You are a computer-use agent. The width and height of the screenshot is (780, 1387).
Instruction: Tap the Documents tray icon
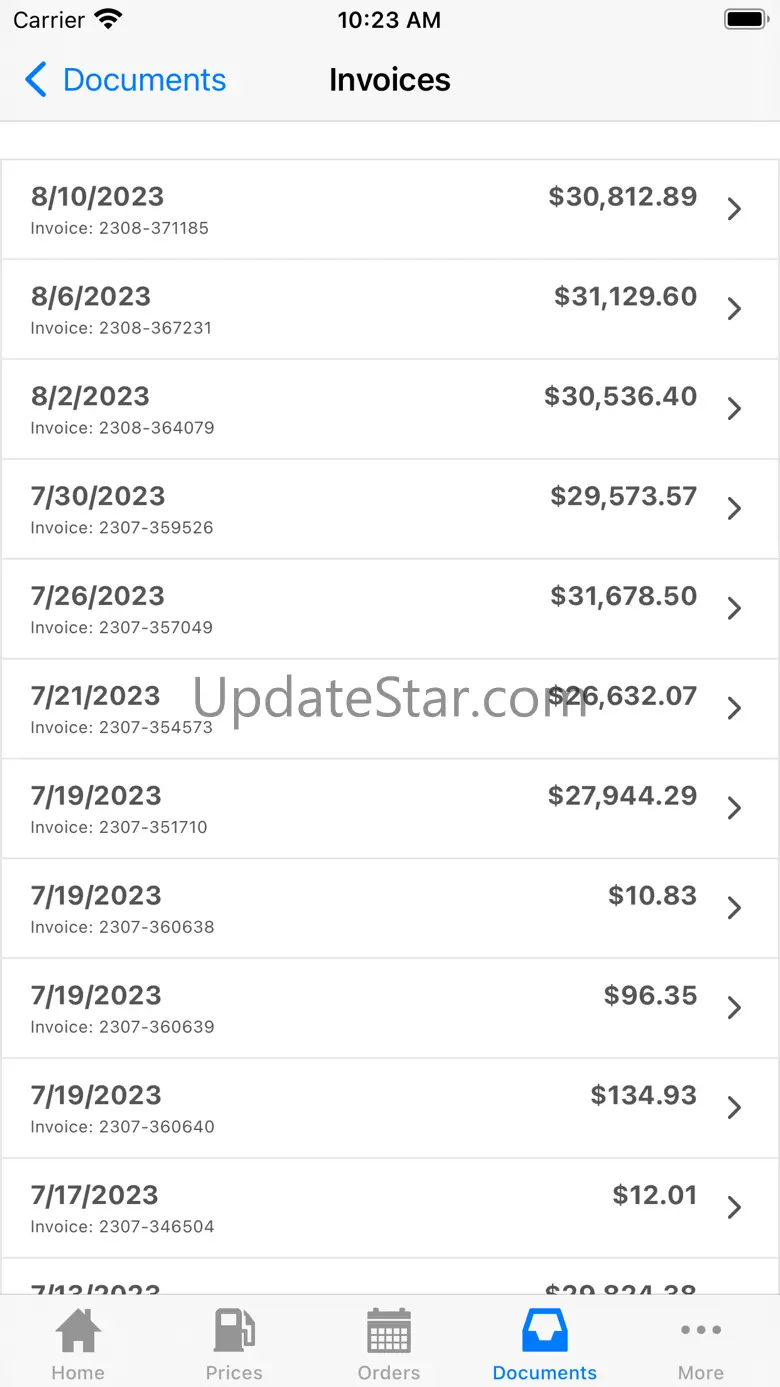coord(545,1331)
